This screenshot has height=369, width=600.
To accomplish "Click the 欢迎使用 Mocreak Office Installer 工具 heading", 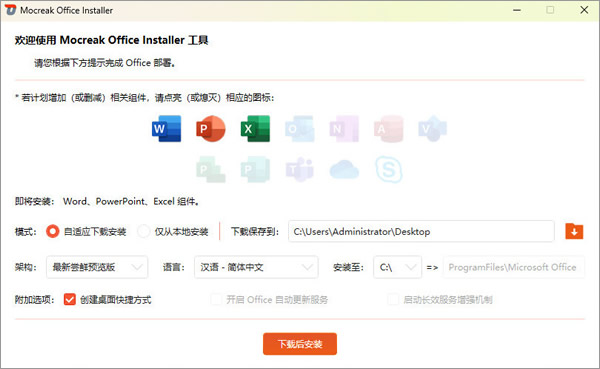I will click(111, 40).
